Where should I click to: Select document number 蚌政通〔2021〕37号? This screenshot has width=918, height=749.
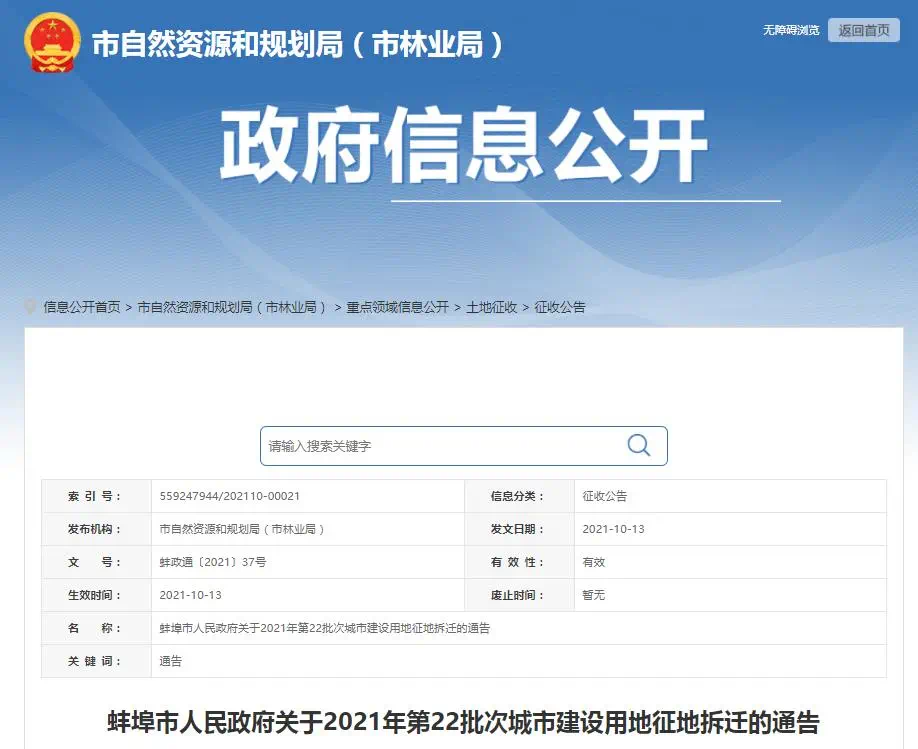[x=213, y=562]
